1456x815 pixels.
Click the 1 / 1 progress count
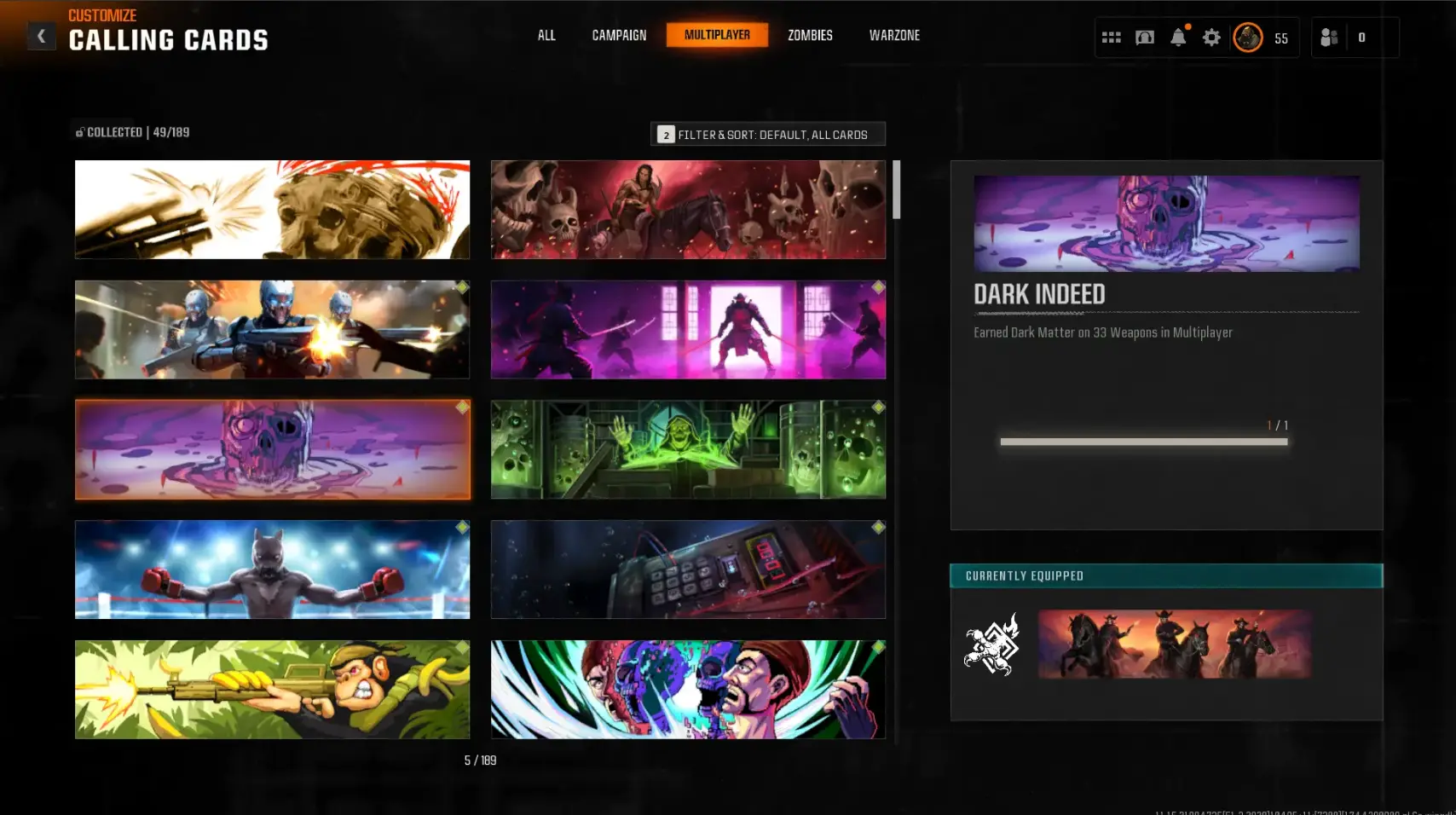(x=1277, y=425)
